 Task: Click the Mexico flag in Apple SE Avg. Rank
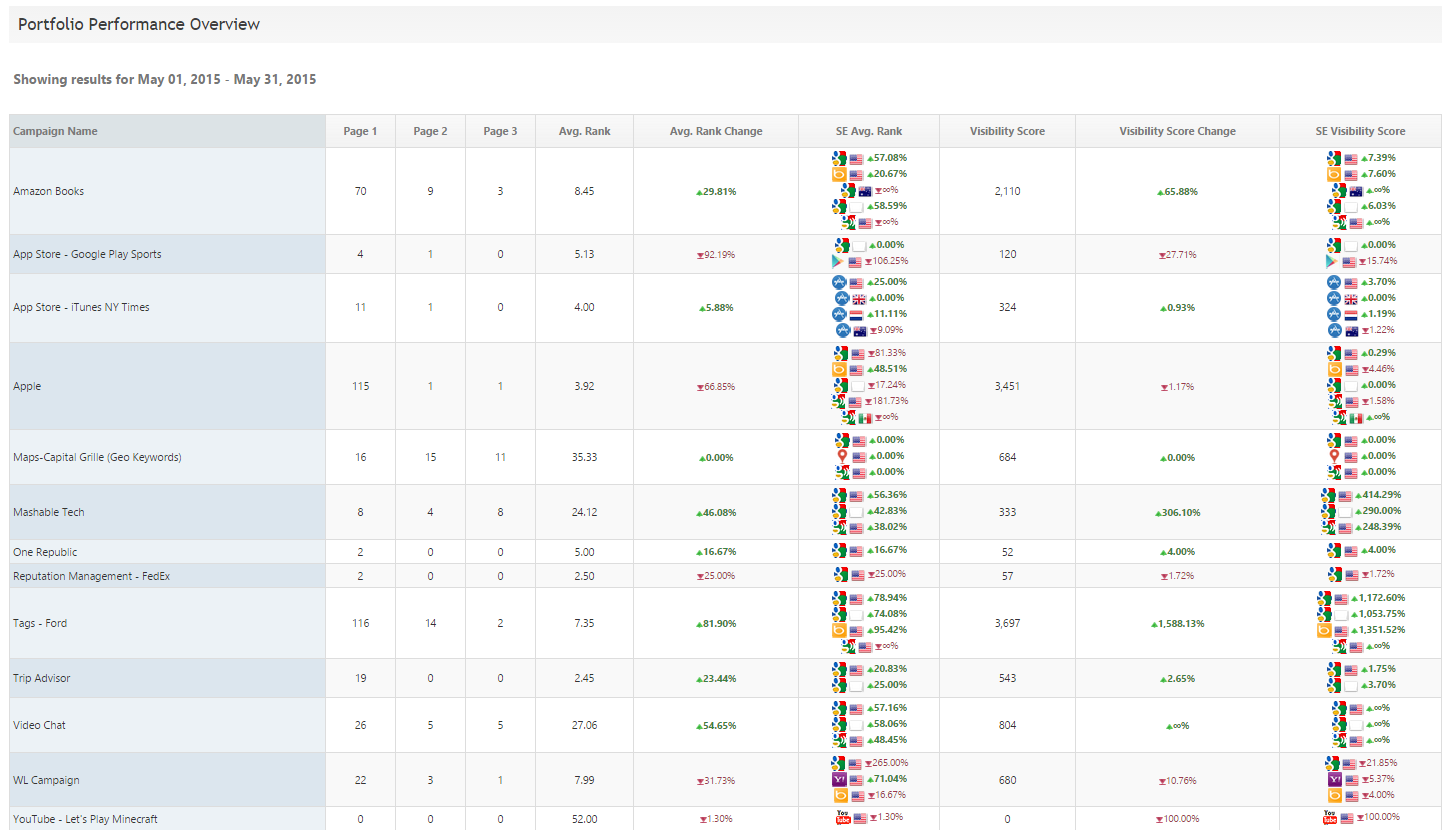click(865, 417)
